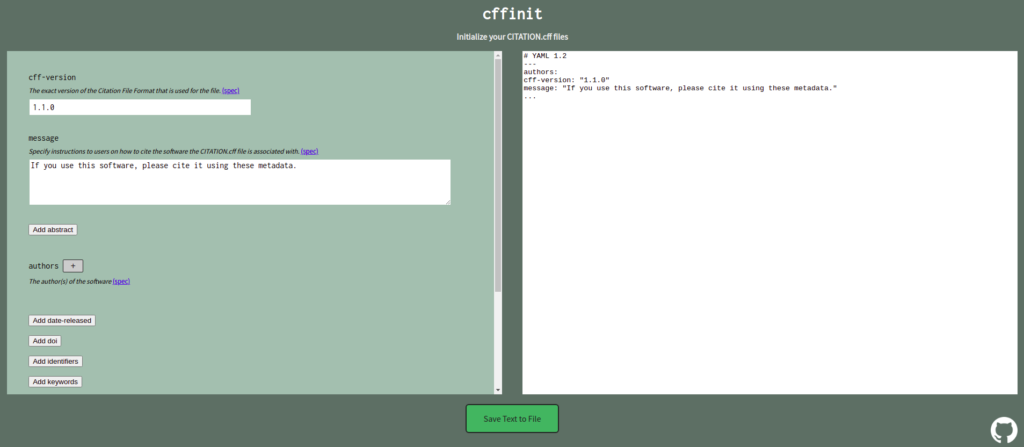Image resolution: width=1024 pixels, height=447 pixels.
Task: Click the cffinit page title
Action: click(512, 14)
